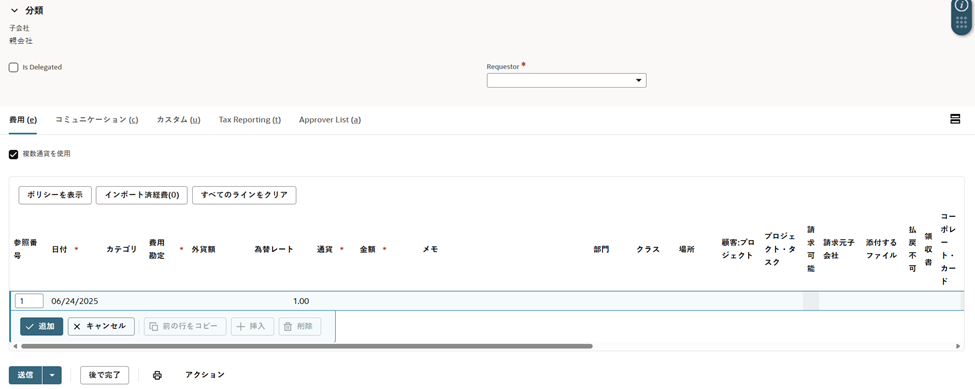Open the カスタム tab
975x389 pixels.
178,120
